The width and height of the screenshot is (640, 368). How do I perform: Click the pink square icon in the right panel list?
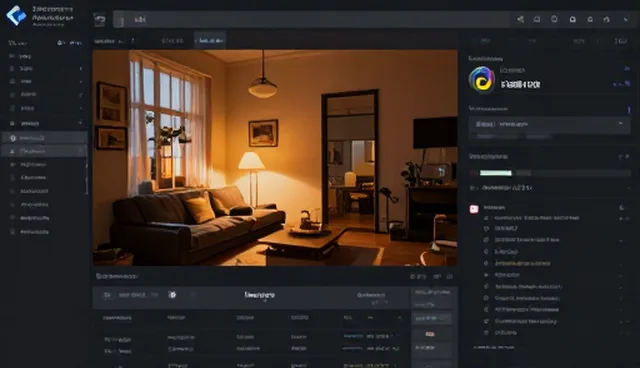474,209
